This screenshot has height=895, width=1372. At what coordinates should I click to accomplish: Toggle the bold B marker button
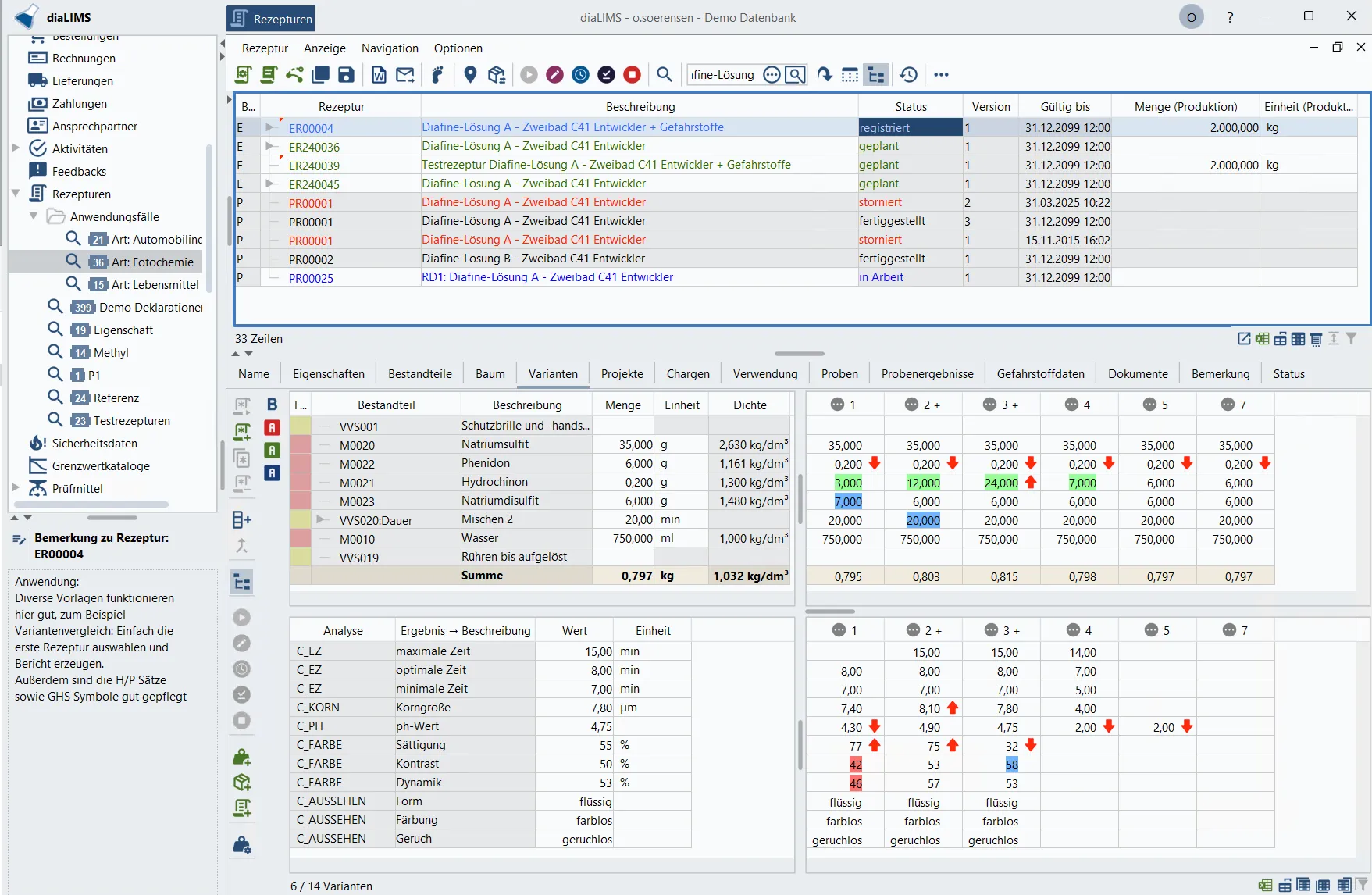(x=272, y=405)
